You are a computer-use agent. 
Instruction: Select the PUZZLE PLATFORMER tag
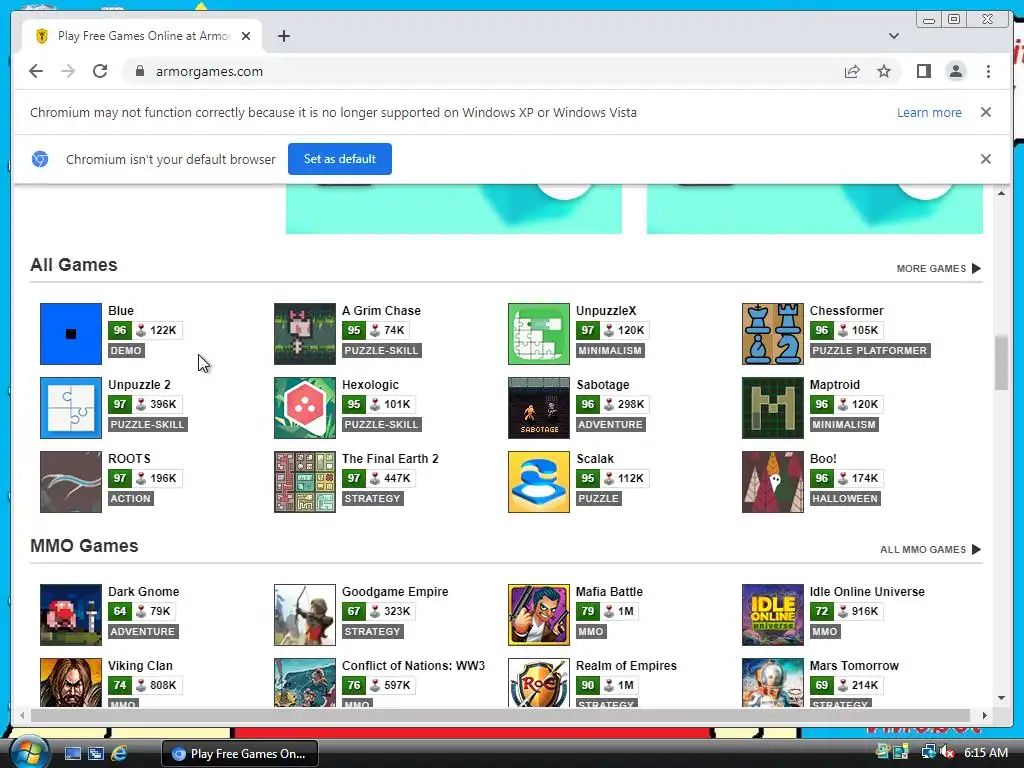(869, 351)
